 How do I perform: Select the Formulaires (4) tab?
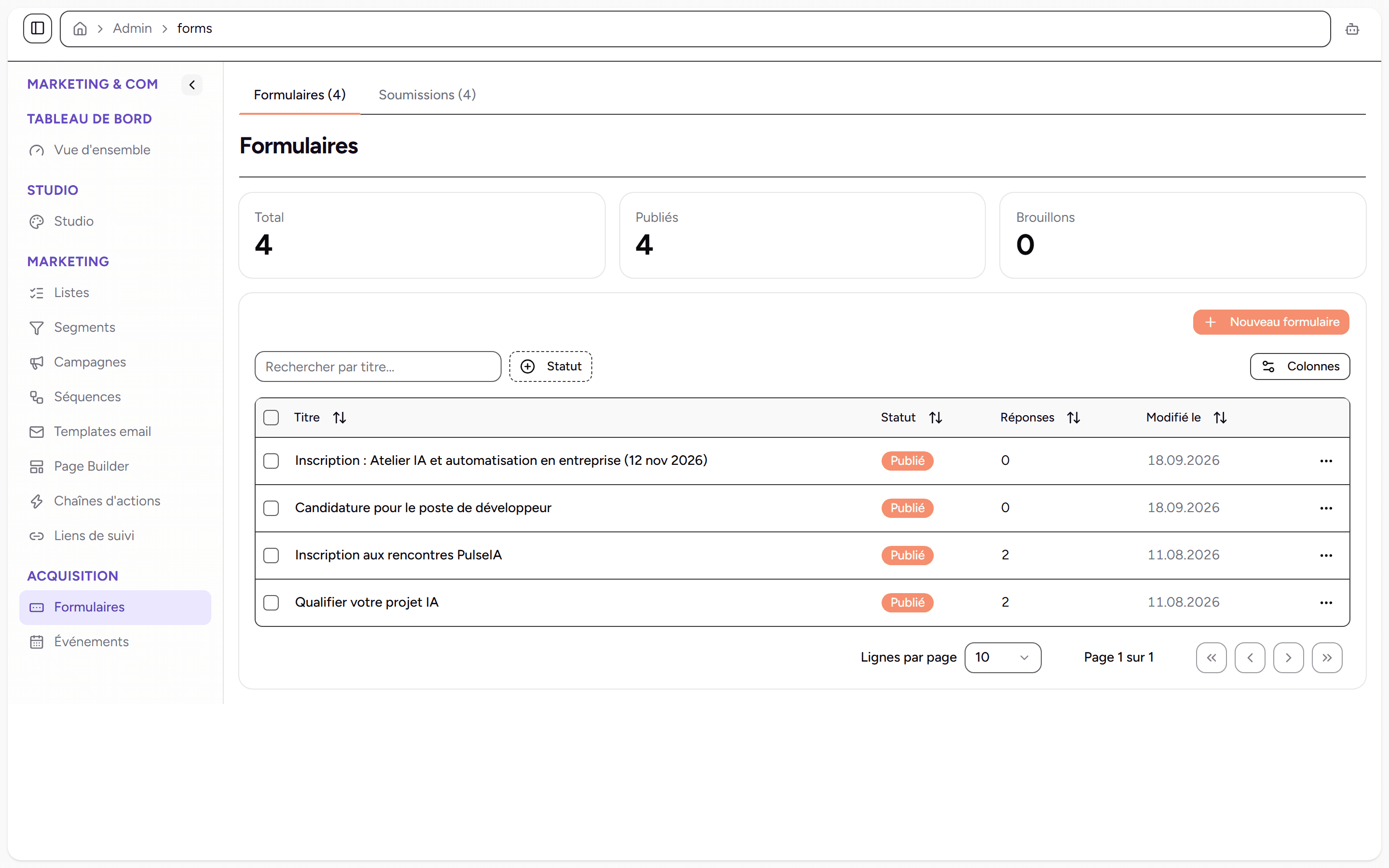(300, 95)
